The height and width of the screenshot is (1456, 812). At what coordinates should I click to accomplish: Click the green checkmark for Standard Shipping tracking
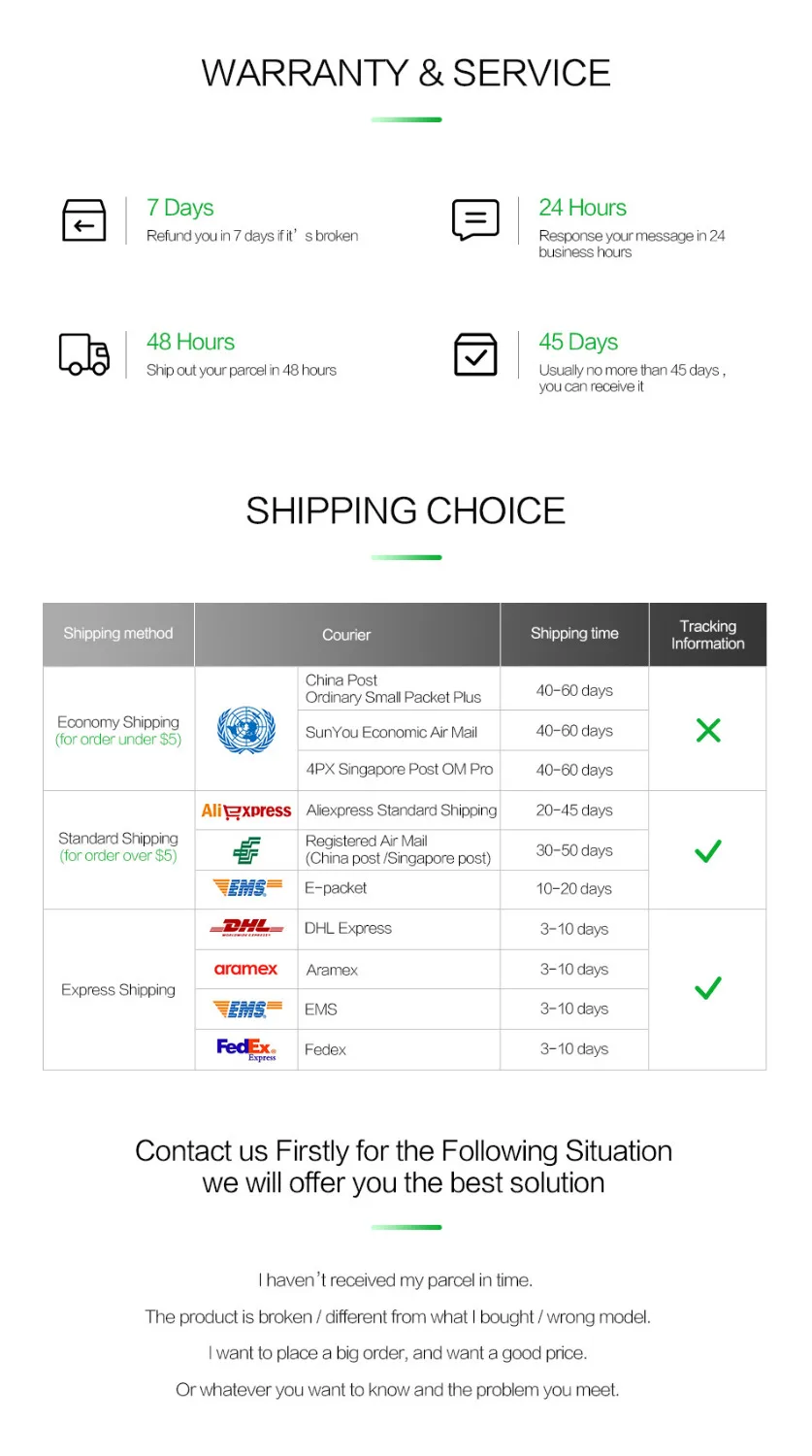point(708,850)
